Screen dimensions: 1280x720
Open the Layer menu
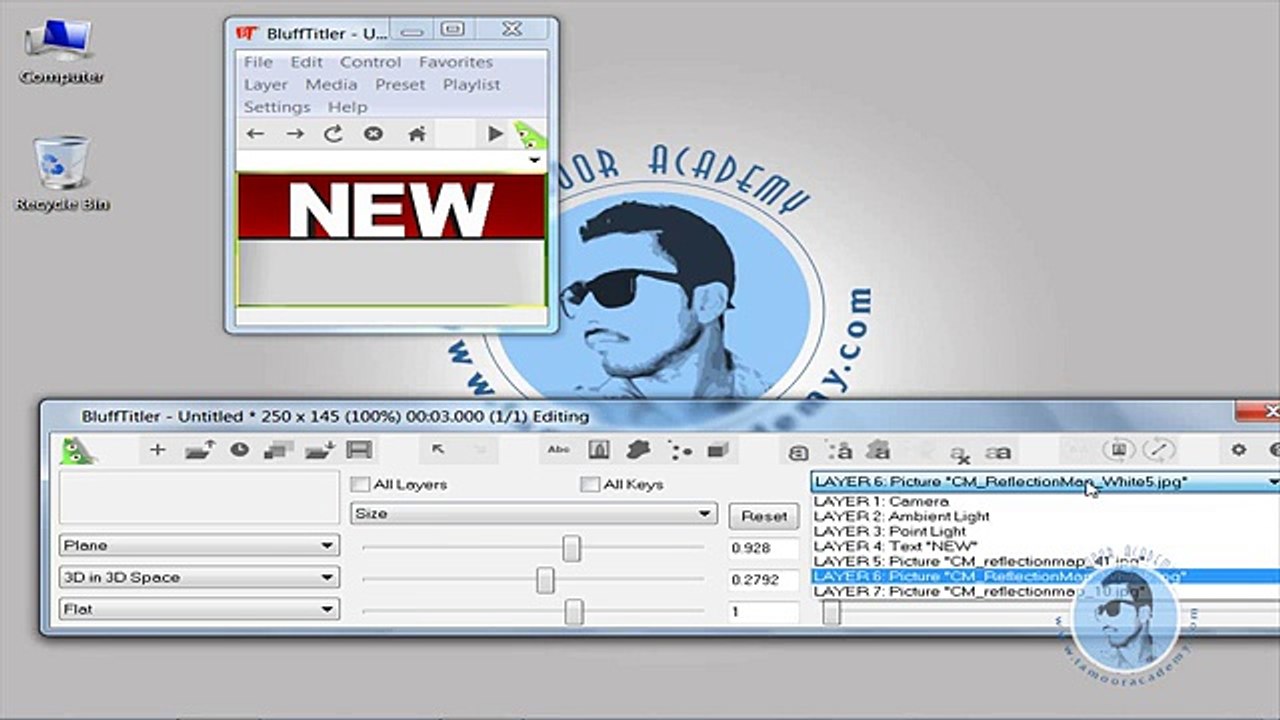click(x=265, y=85)
